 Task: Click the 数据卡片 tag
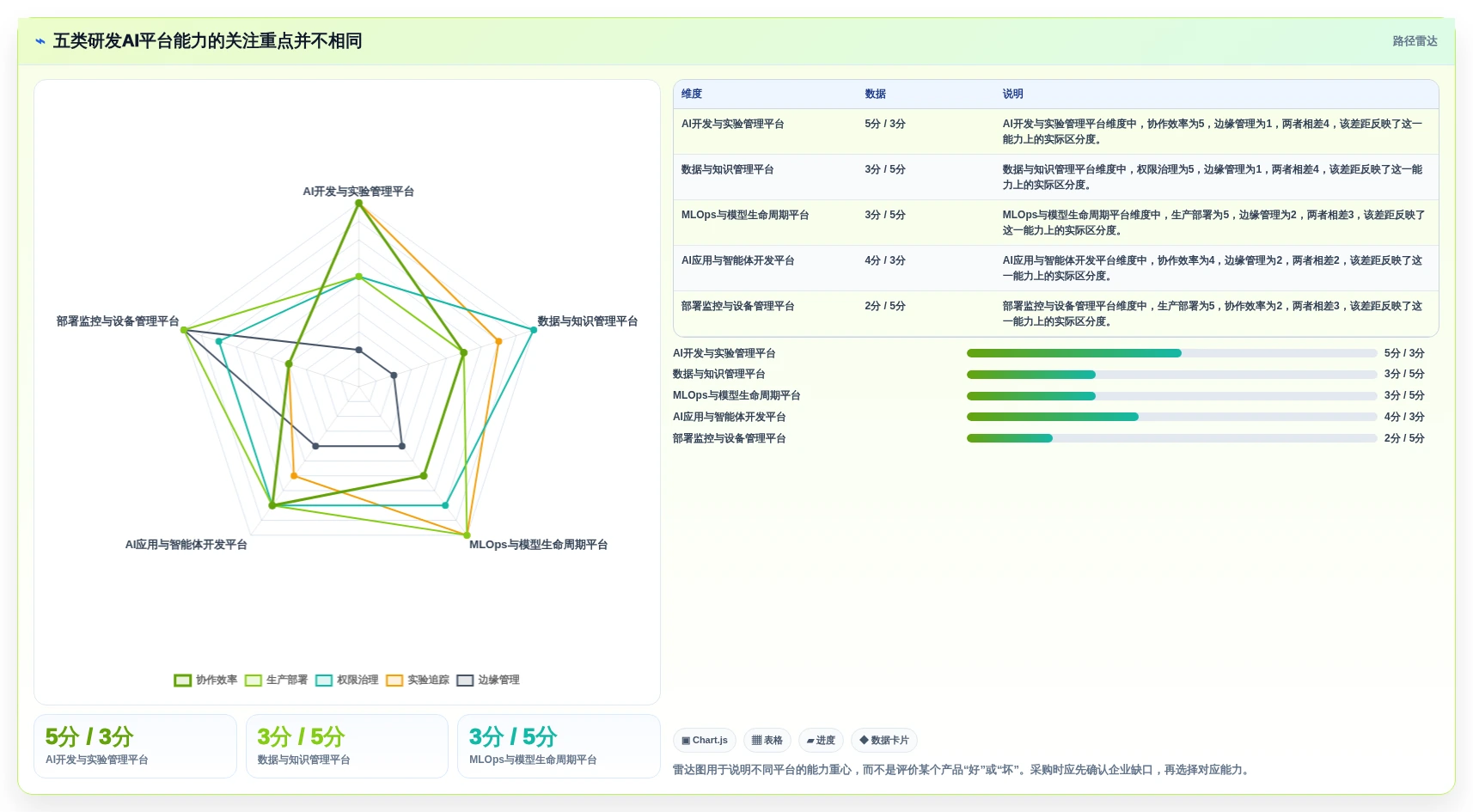tap(884, 740)
